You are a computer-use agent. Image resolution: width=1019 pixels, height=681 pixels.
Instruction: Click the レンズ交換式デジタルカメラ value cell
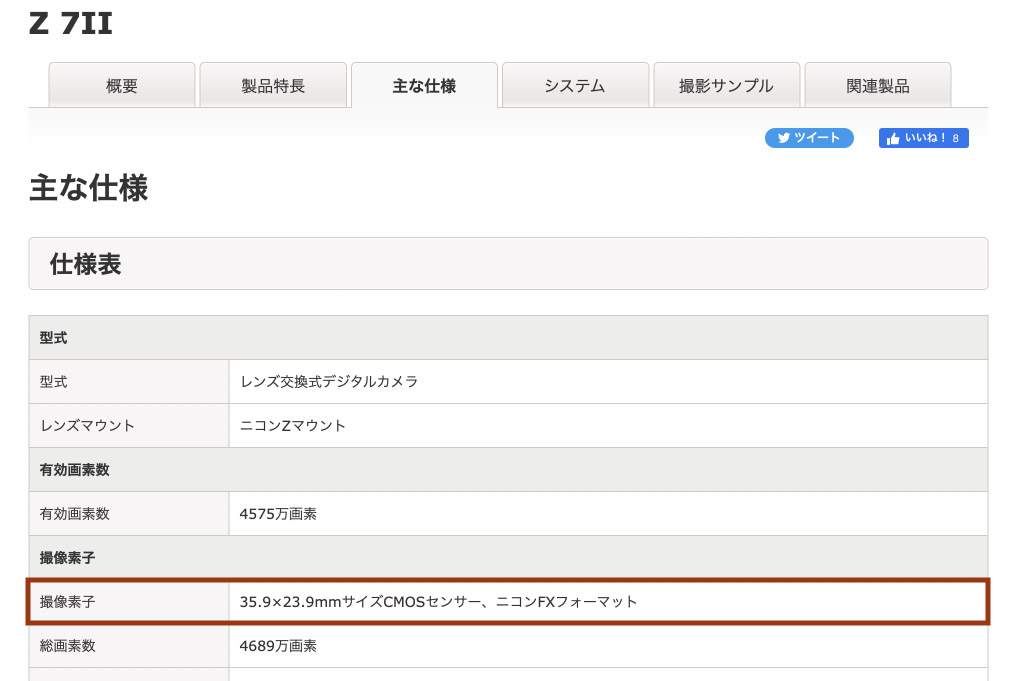tap(608, 381)
